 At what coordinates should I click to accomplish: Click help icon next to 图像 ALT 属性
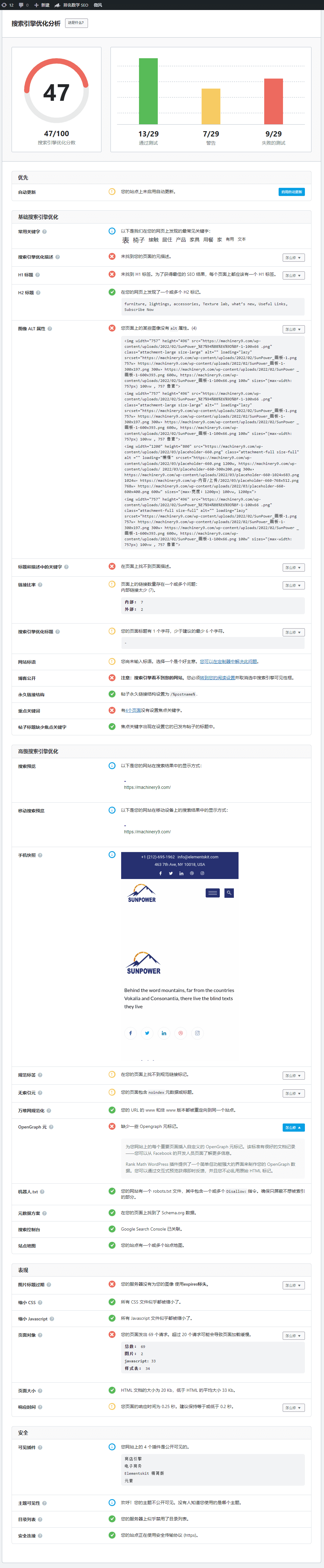coord(50,329)
